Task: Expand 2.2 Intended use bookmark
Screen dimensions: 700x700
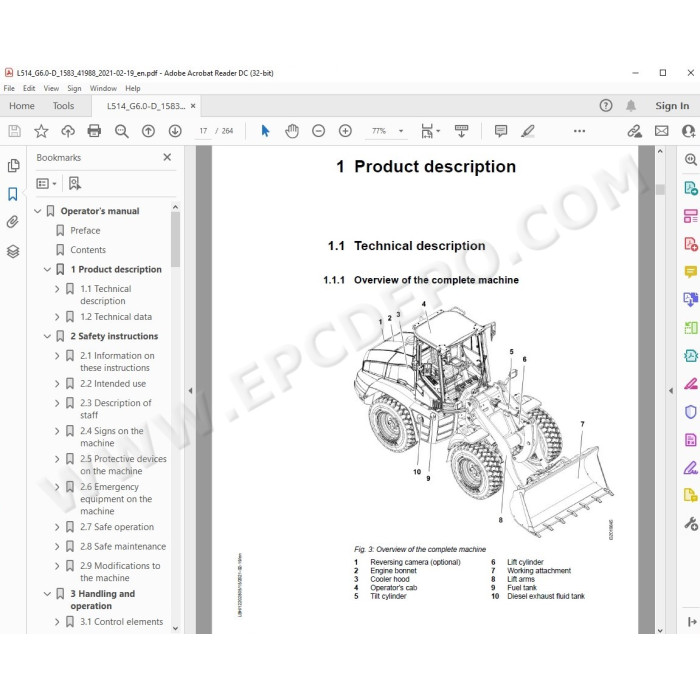Action: coord(57,383)
